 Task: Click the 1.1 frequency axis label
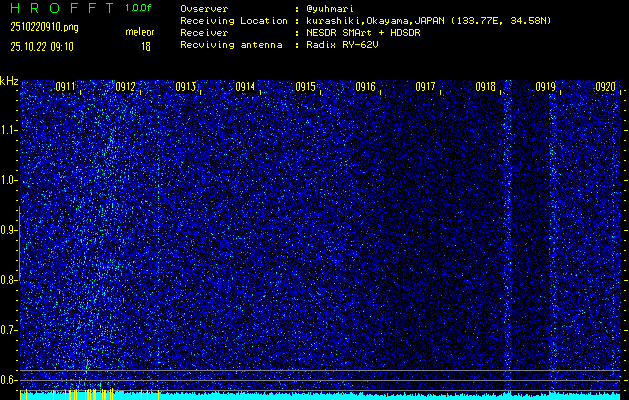[9, 130]
